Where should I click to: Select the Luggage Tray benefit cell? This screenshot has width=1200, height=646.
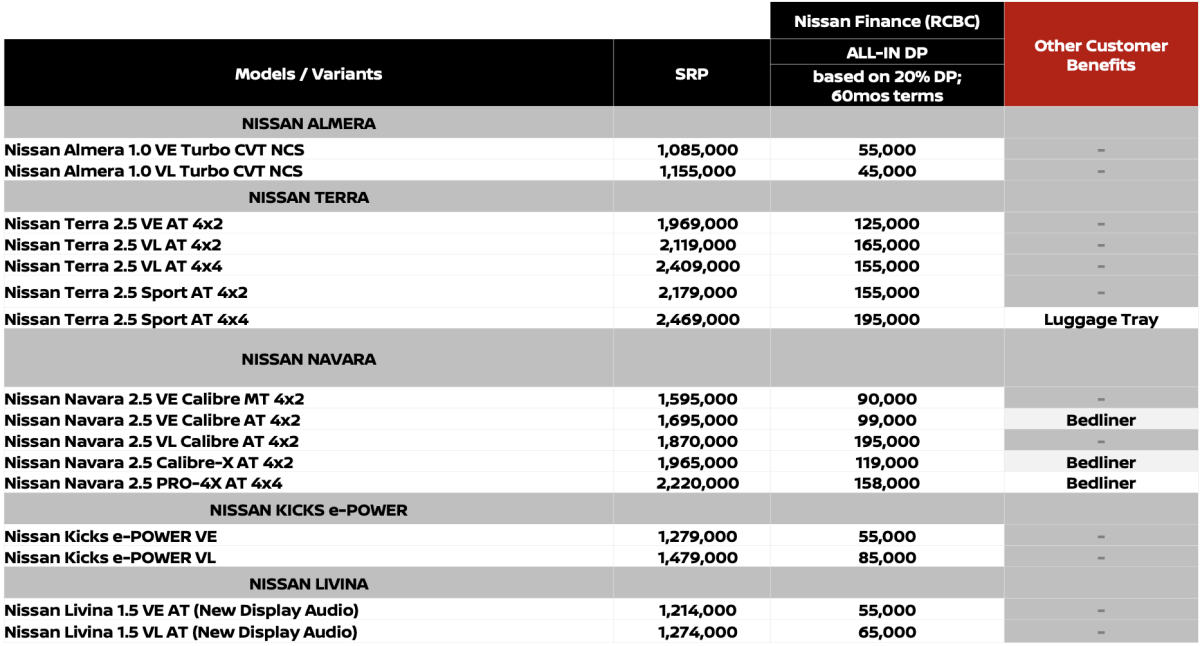pos(1101,320)
